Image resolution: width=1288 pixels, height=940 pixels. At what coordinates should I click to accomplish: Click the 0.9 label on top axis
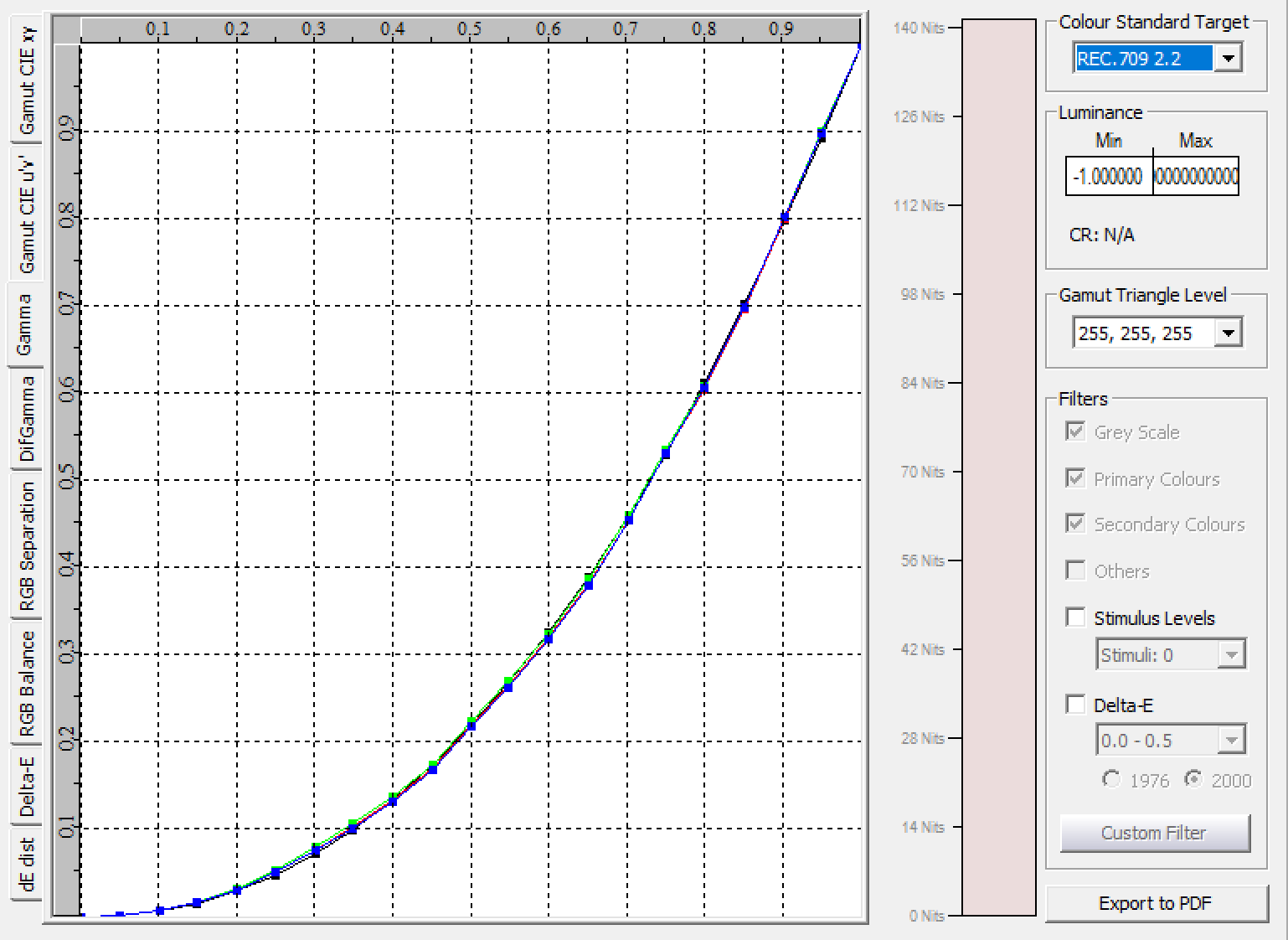click(x=781, y=28)
